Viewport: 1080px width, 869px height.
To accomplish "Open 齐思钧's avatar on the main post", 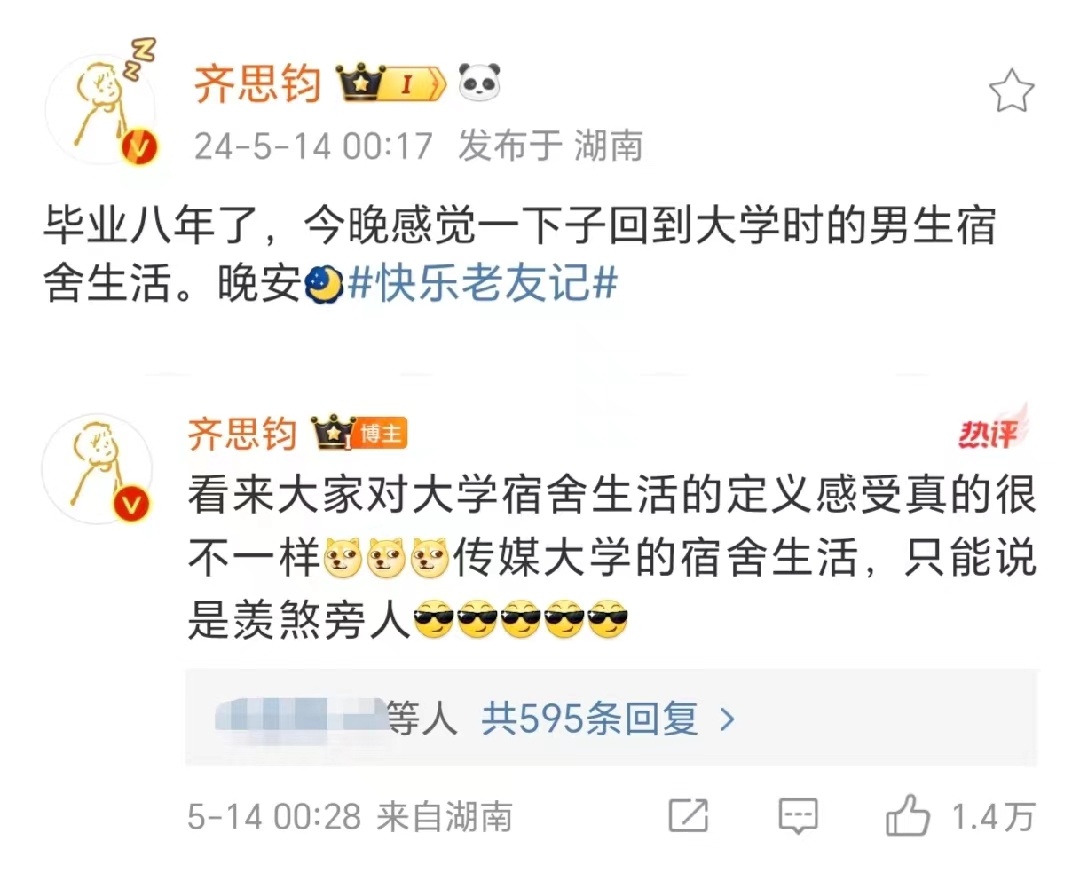I will tap(101, 107).
